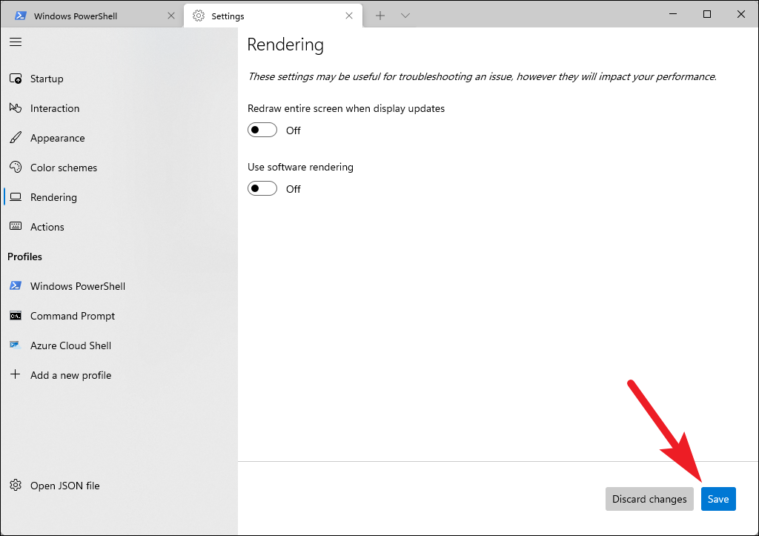Click the gear icon in Settings tab
Viewport: 759px width, 536px height.
click(198, 16)
